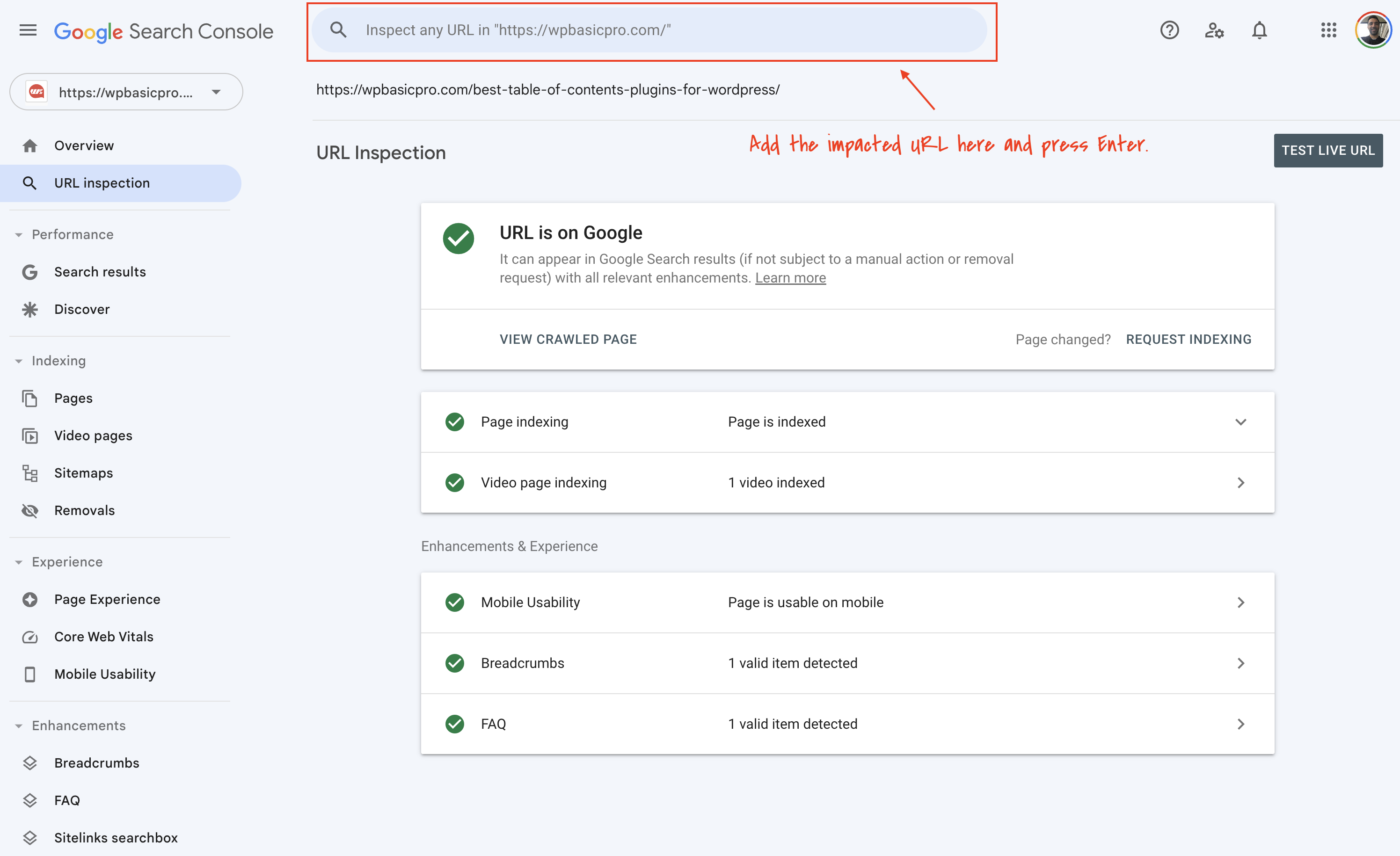
Task: Open the notifications bell
Action: 1259,30
